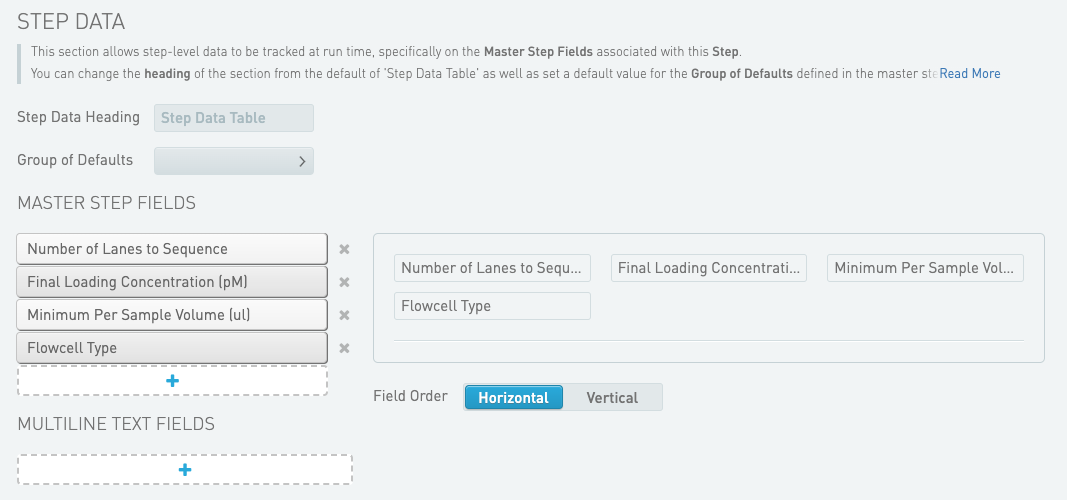
Task: Add a new multiline text field
Action: point(185,470)
